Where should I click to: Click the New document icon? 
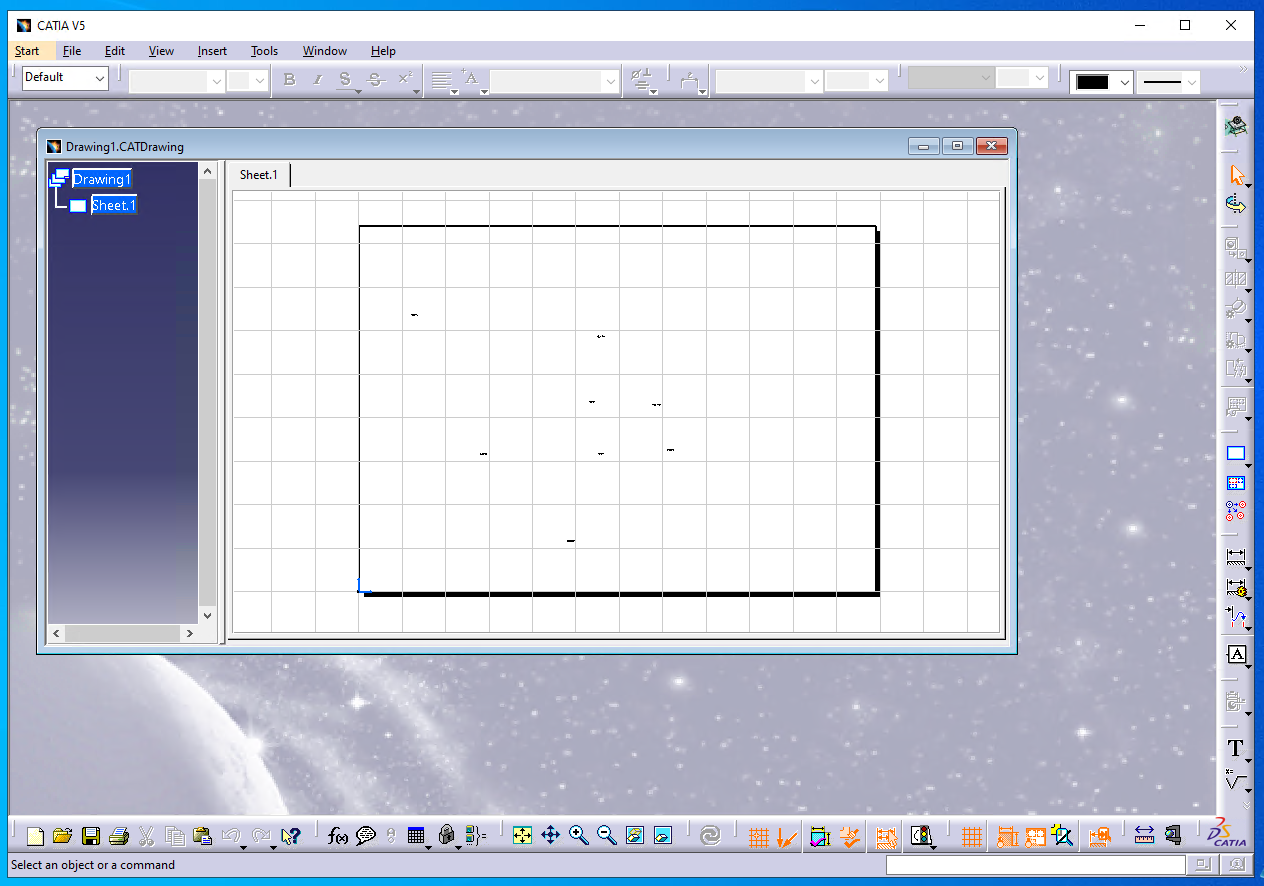click(x=35, y=836)
